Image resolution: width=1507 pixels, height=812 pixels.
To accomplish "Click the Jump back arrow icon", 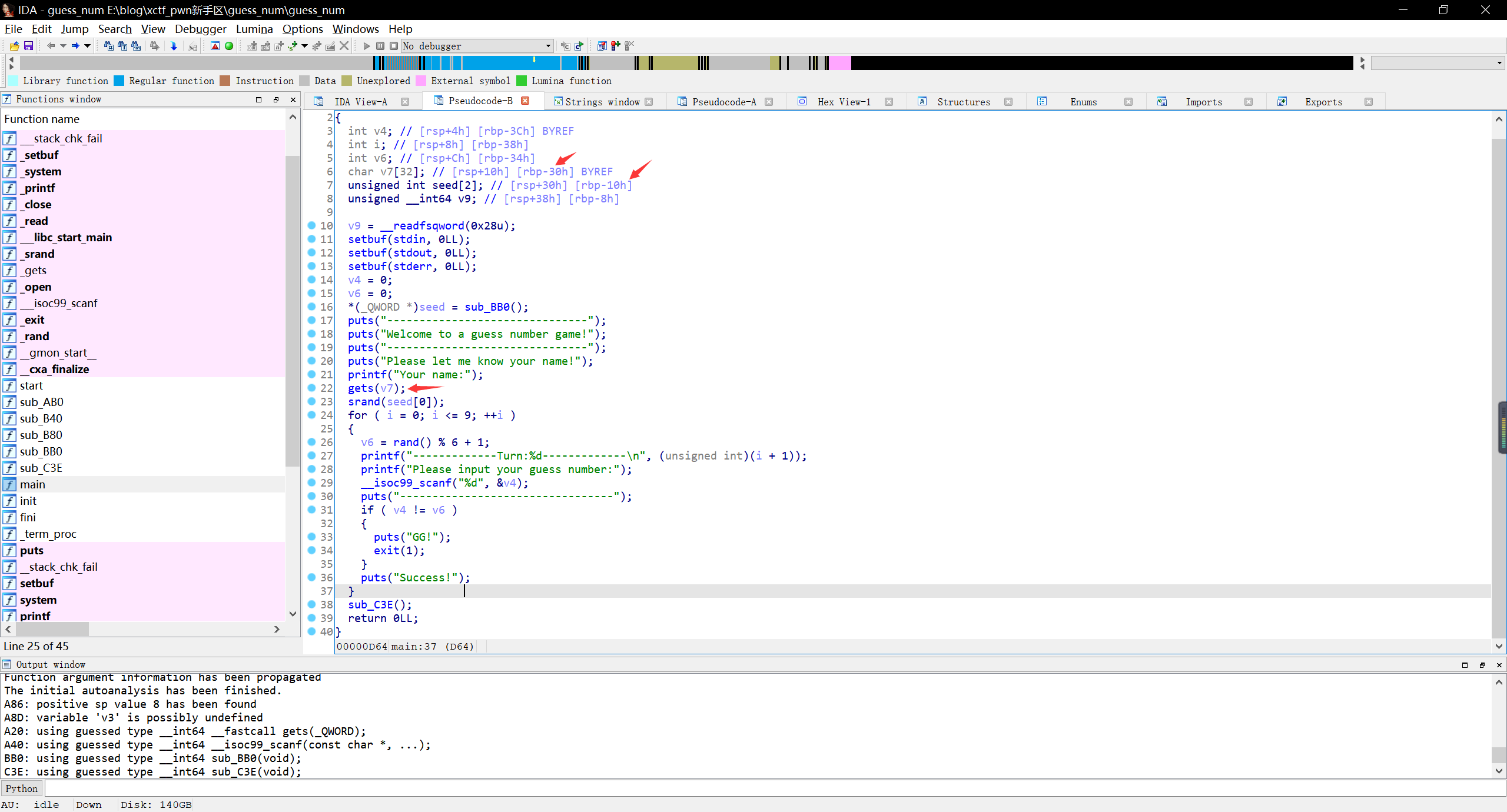I will [51, 46].
